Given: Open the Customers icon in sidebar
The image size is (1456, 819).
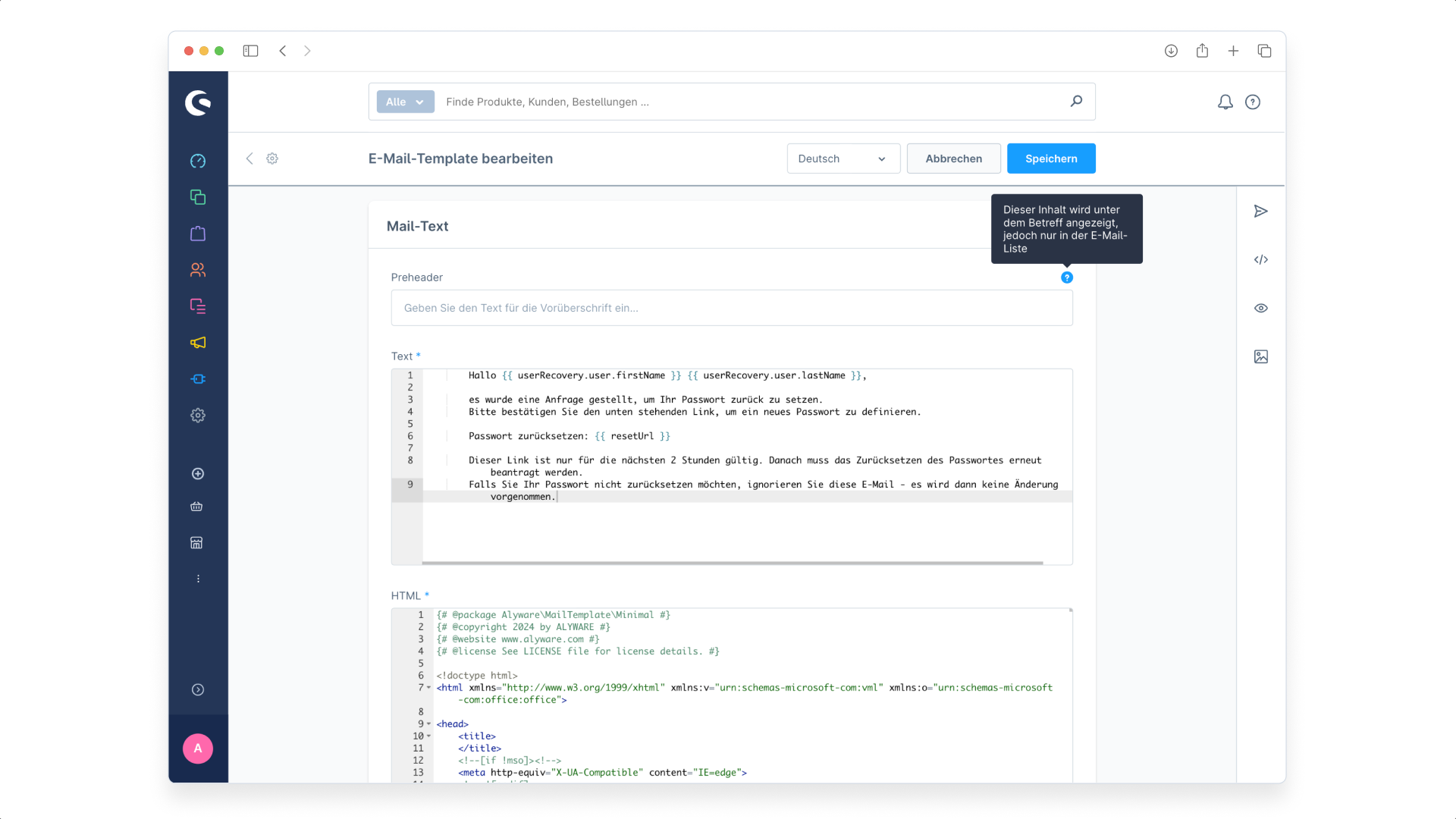Looking at the screenshot, I should point(198,270).
